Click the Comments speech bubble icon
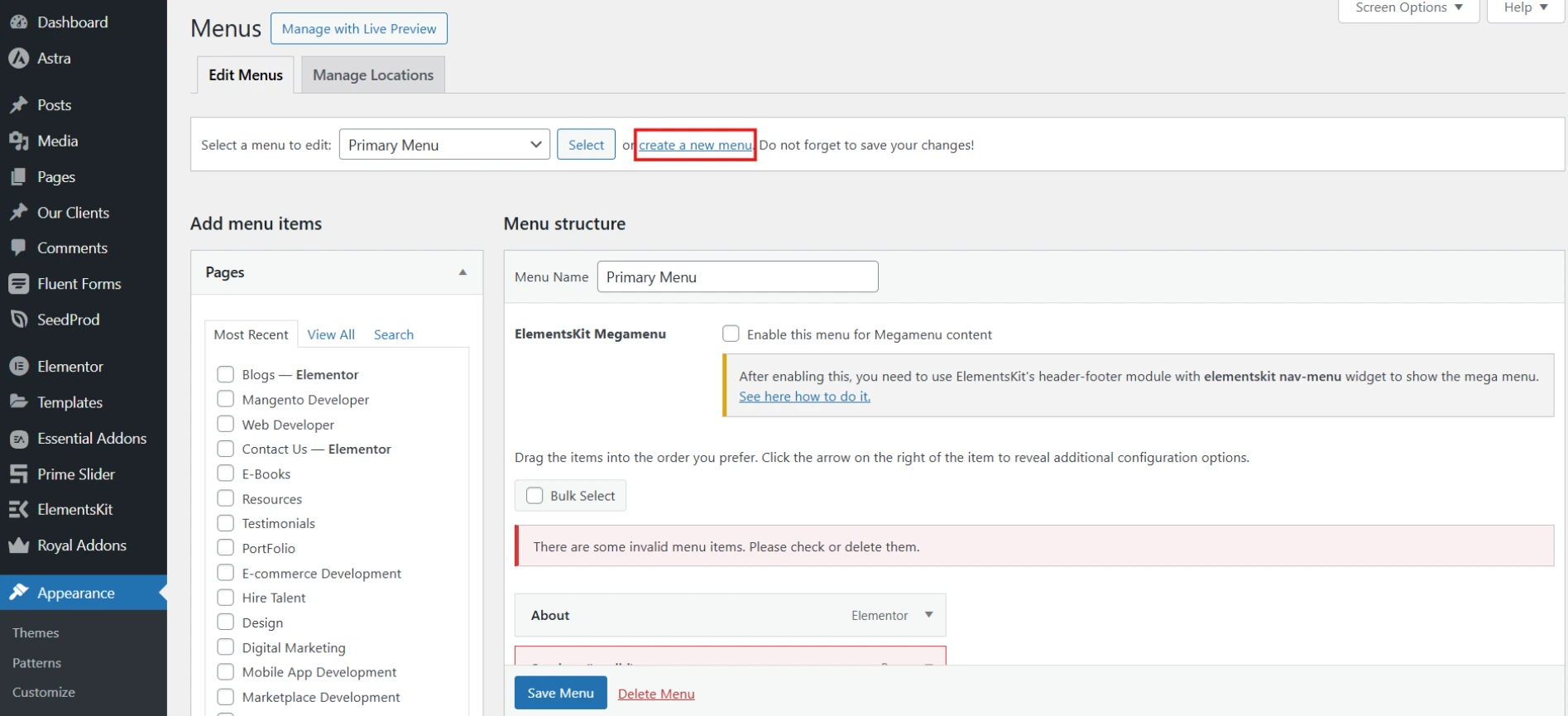The width and height of the screenshot is (1568, 716). (18, 248)
